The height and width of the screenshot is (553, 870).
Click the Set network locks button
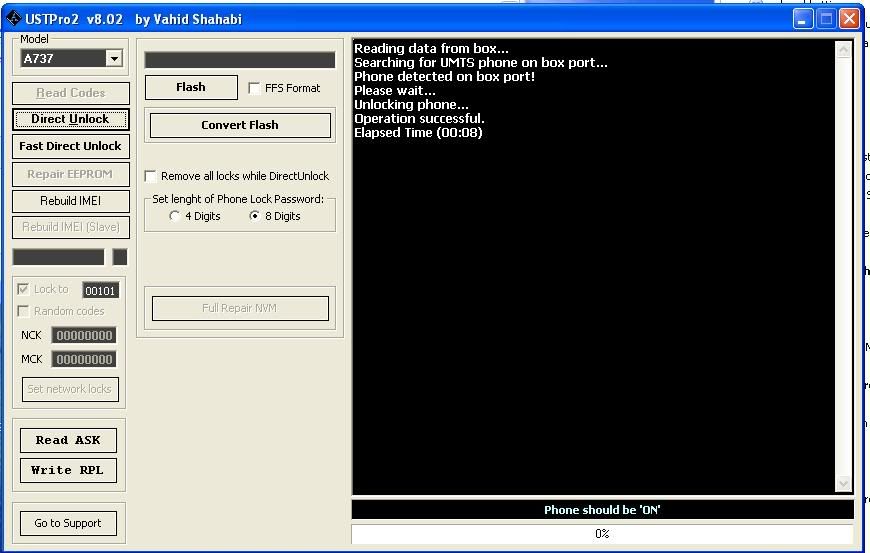(x=70, y=389)
